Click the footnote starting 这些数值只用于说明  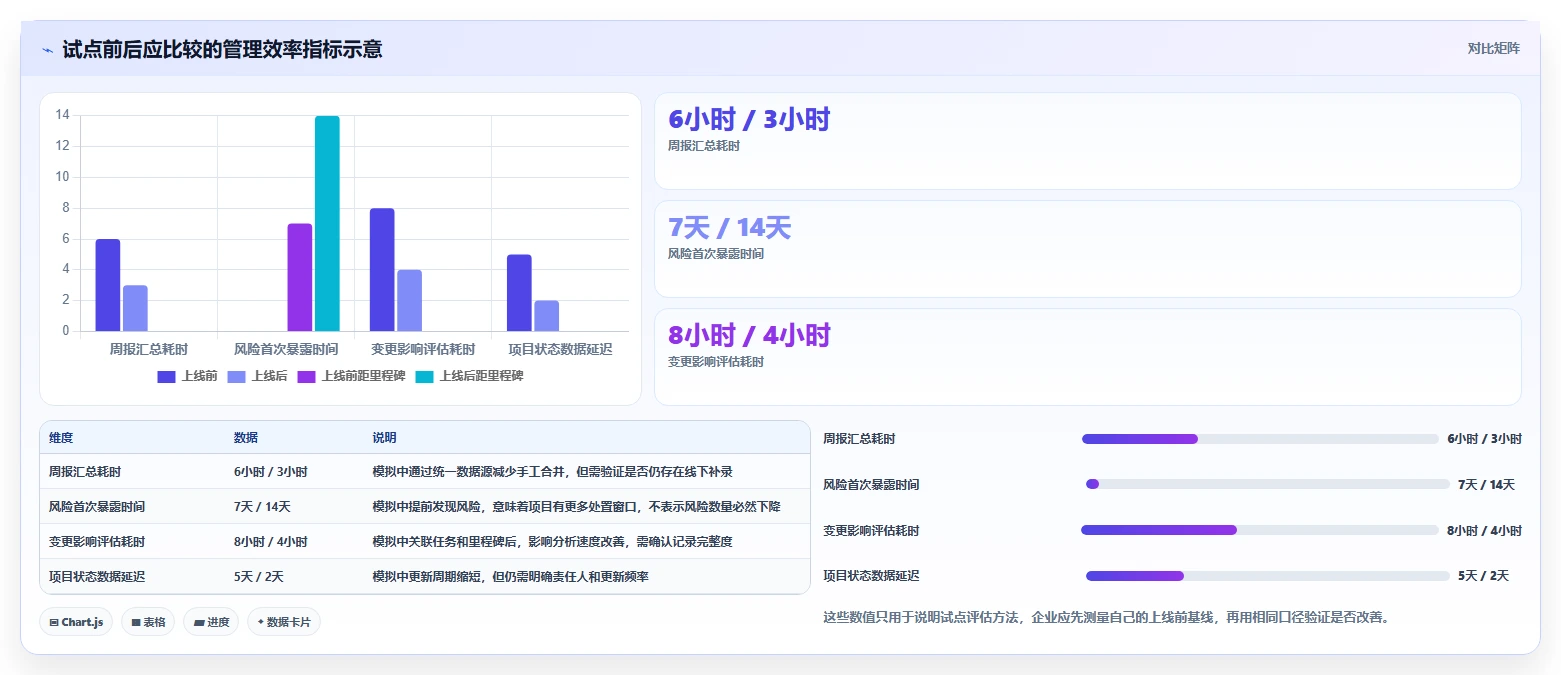click(1106, 617)
